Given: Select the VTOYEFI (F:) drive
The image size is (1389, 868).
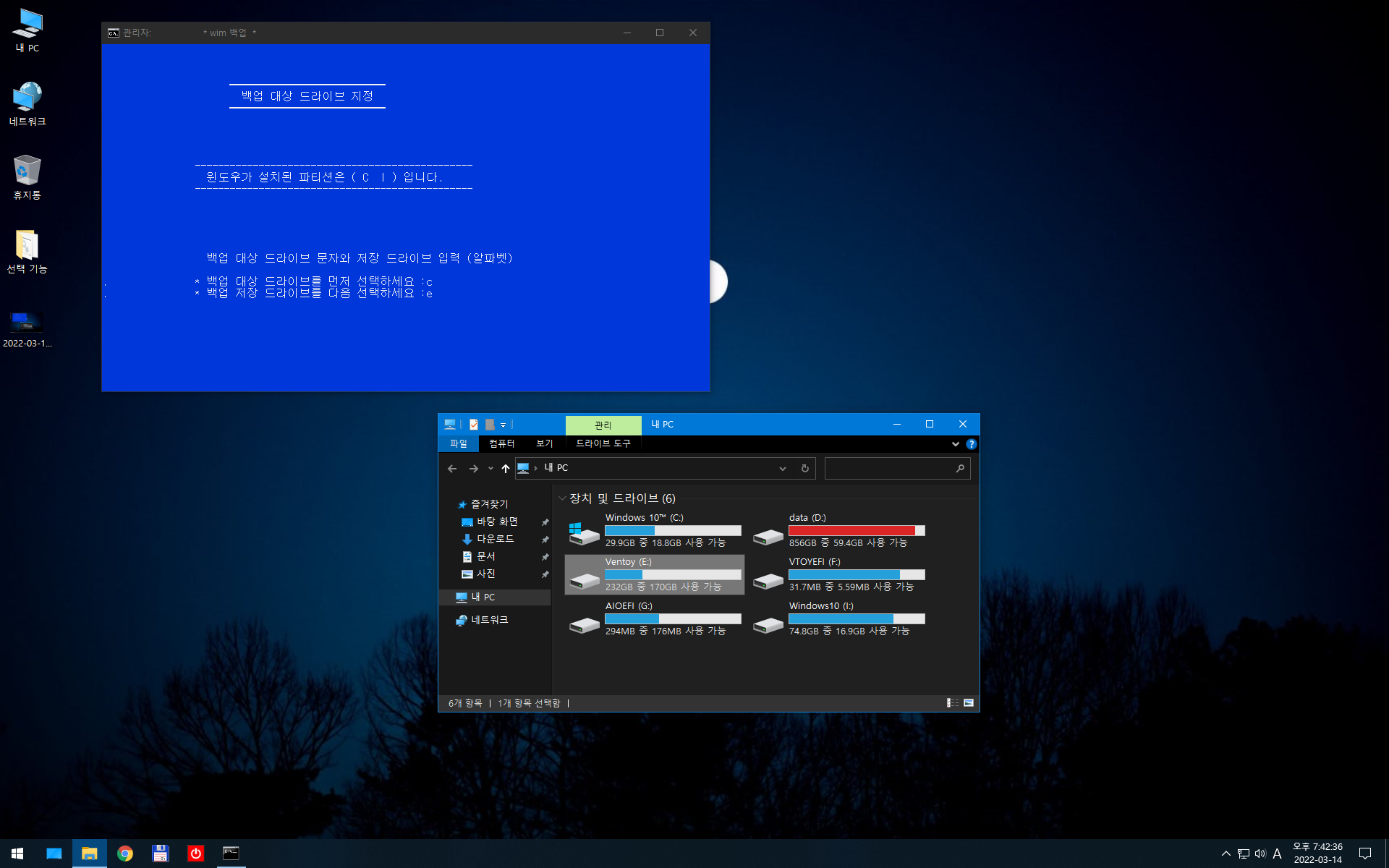Looking at the screenshot, I should point(838,574).
